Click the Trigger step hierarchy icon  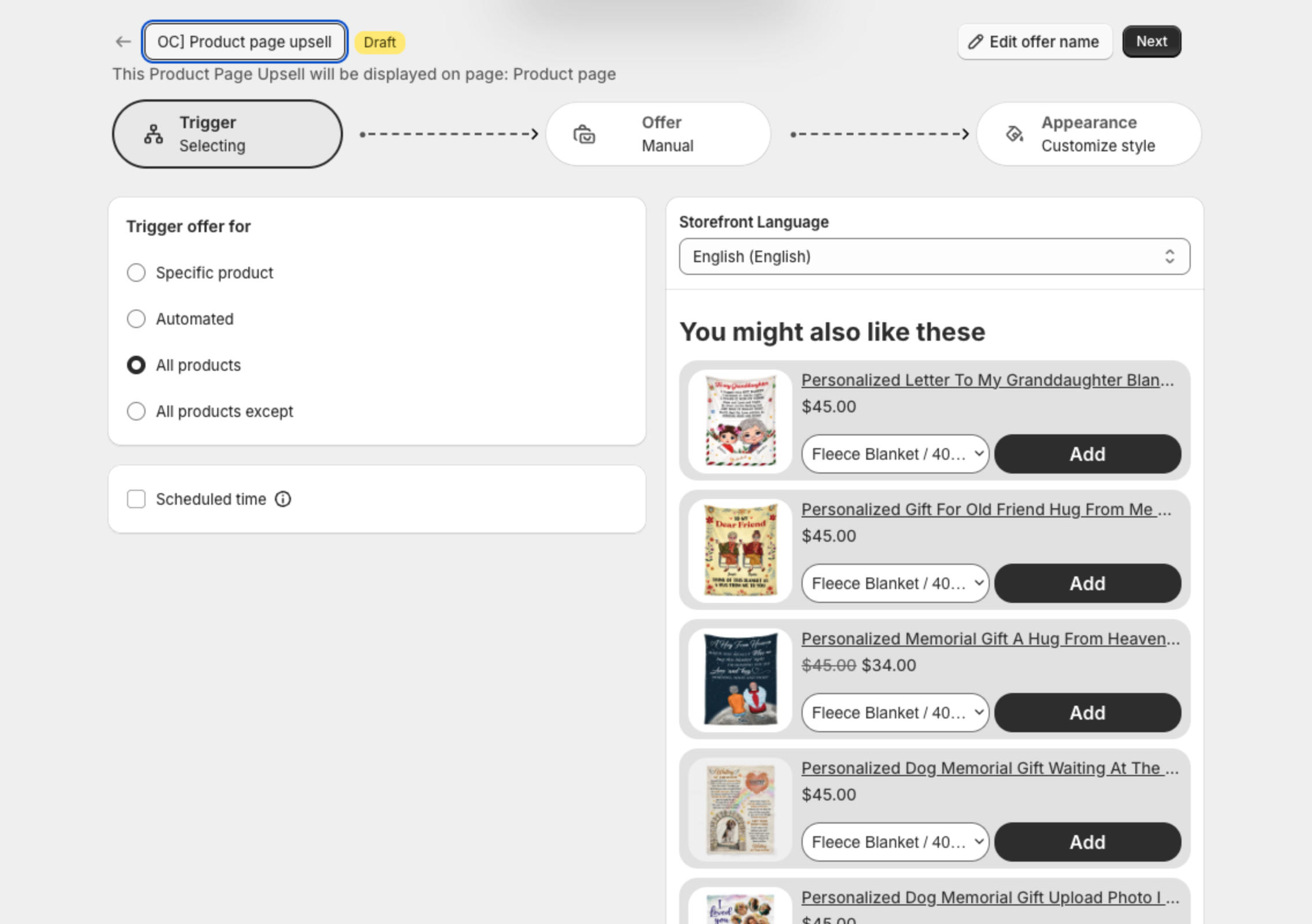click(154, 134)
